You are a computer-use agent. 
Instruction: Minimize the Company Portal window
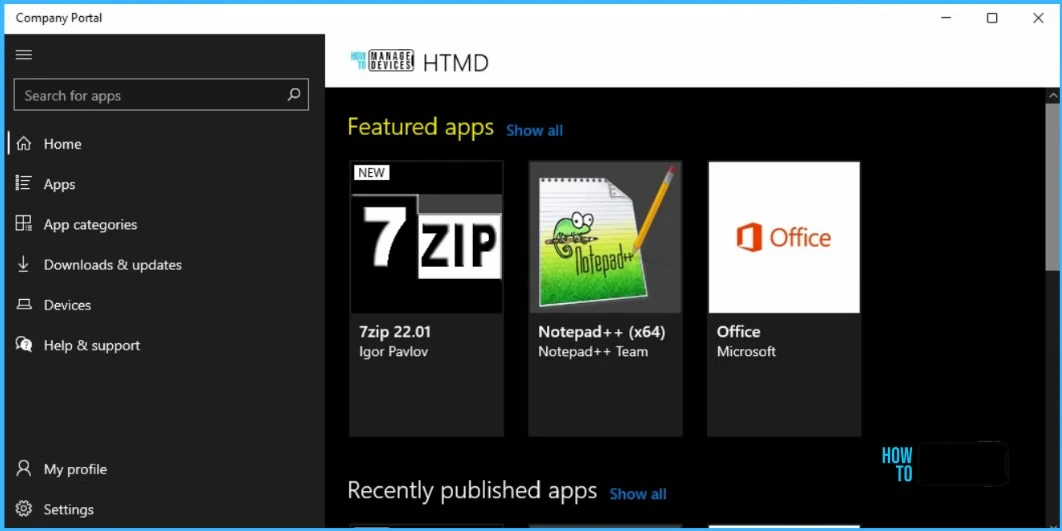tap(946, 18)
